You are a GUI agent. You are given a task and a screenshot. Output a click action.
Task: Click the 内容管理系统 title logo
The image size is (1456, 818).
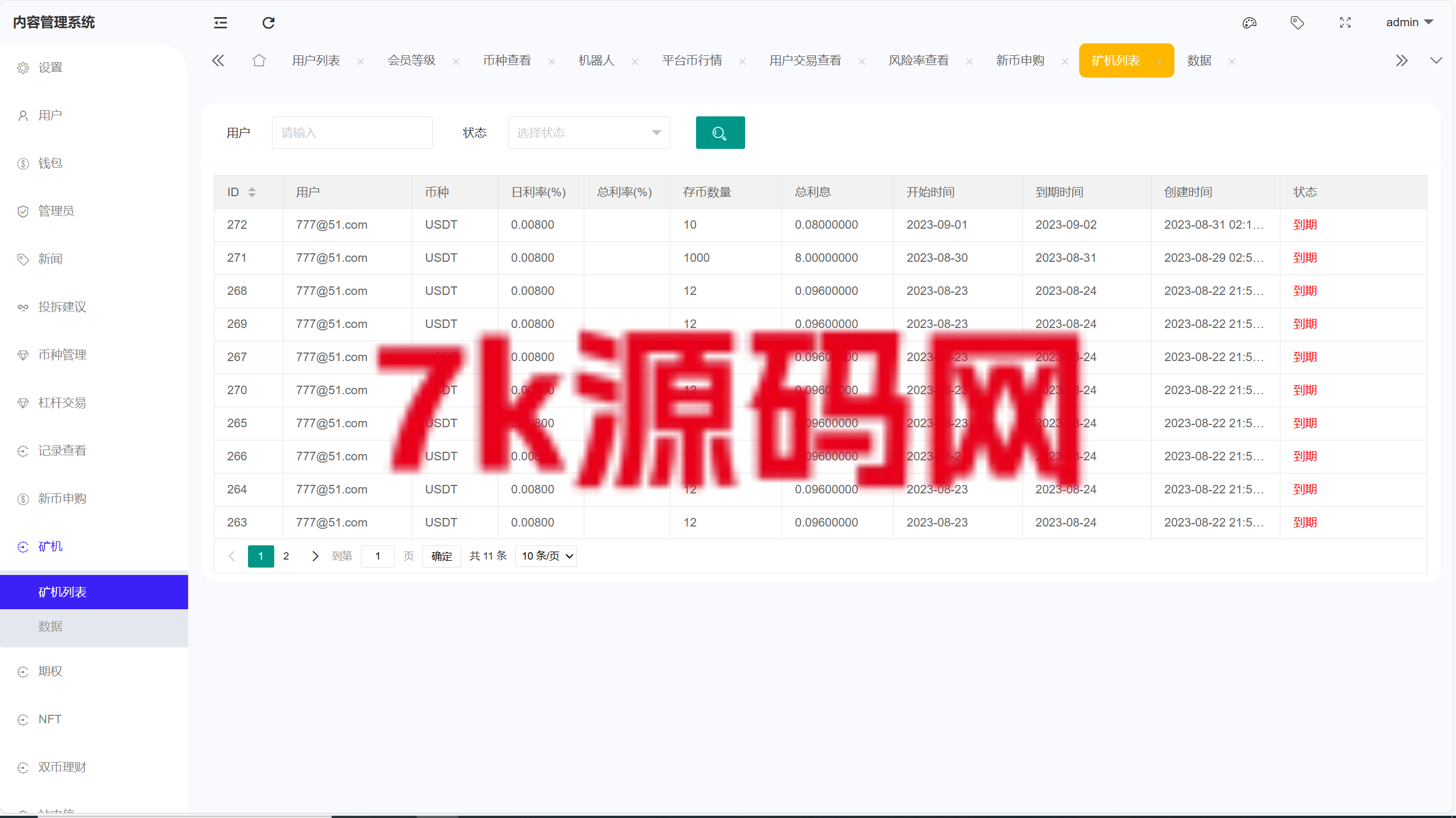point(54,22)
